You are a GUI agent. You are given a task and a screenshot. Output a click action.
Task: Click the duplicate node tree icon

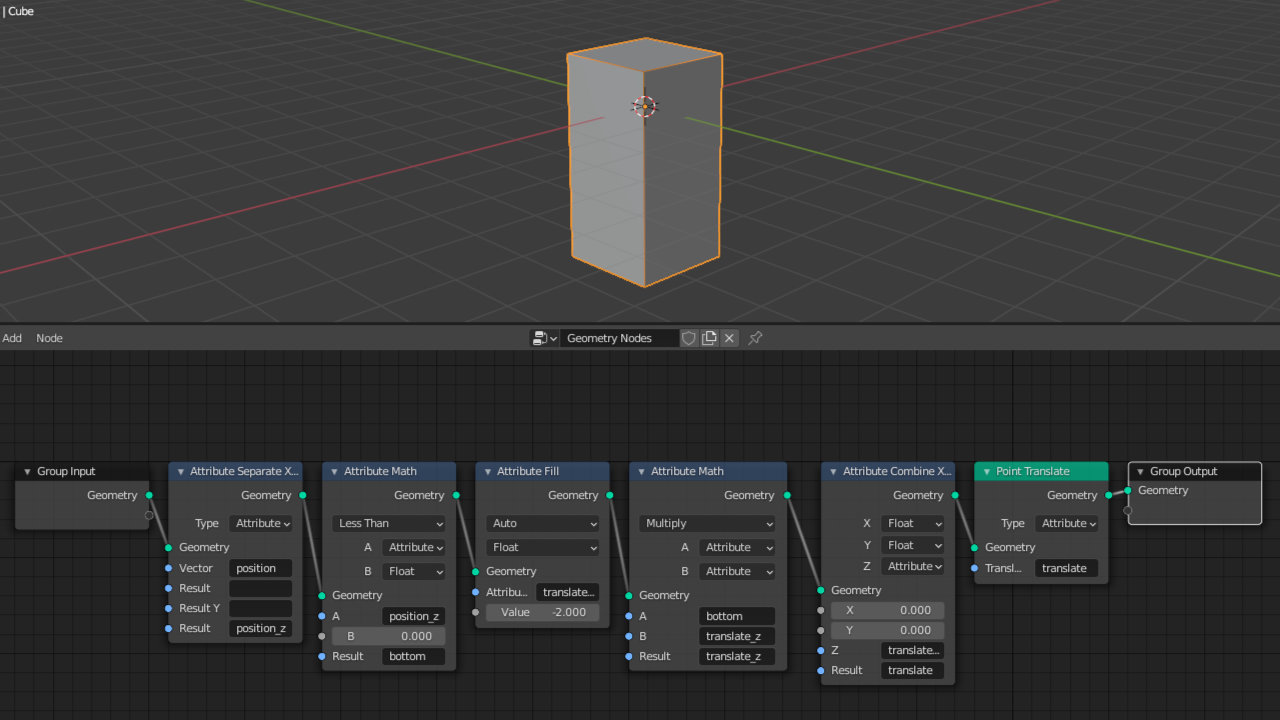[709, 338]
